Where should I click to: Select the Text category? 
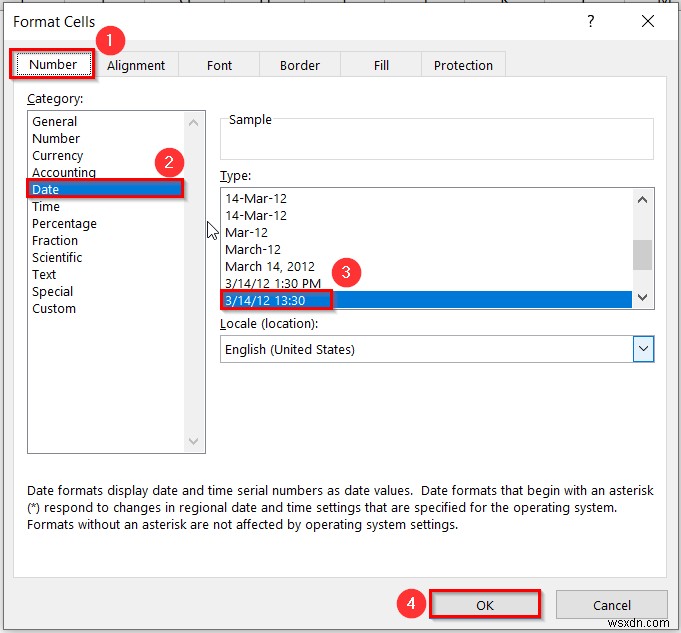tap(106, 274)
